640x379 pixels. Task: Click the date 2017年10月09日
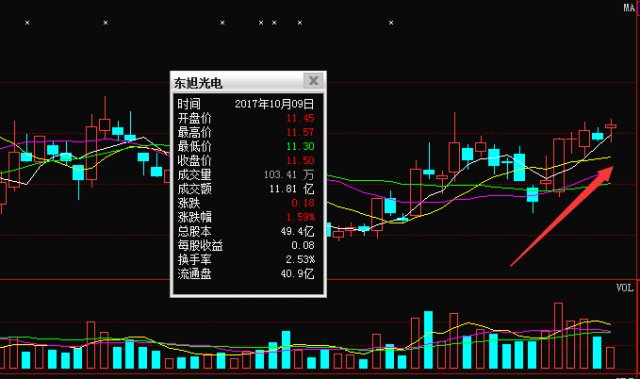(274, 104)
